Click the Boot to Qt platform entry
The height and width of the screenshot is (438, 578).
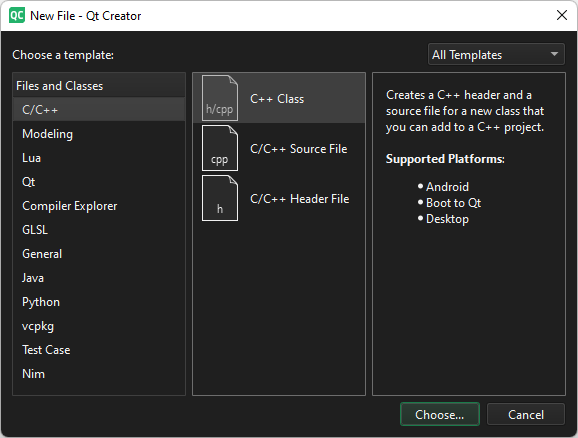pyautogui.click(x=453, y=203)
